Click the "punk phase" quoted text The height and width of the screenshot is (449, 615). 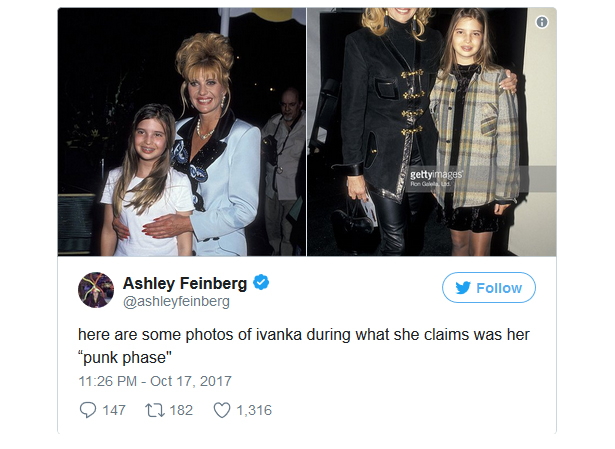tap(125, 357)
